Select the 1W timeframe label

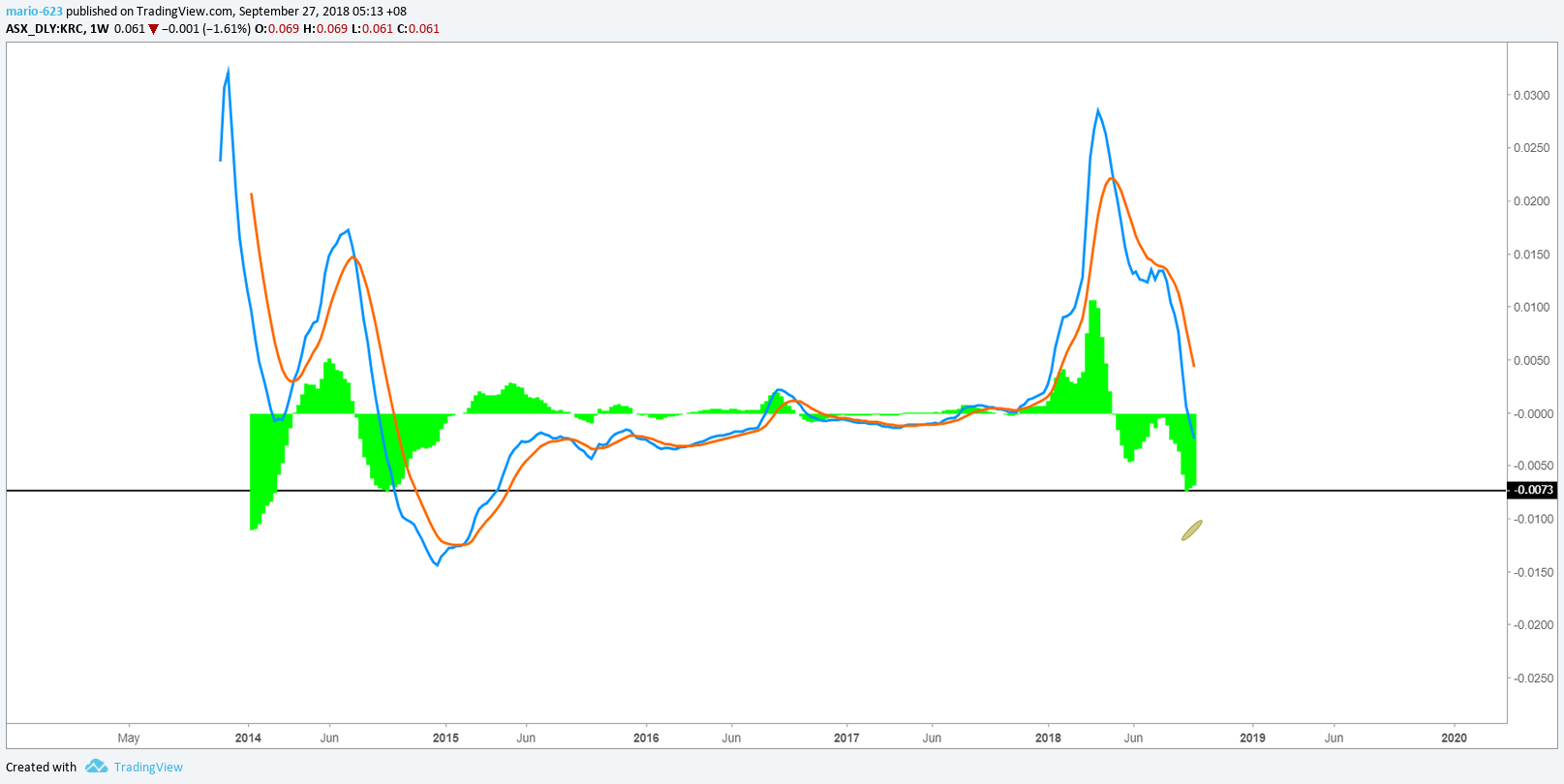99,29
